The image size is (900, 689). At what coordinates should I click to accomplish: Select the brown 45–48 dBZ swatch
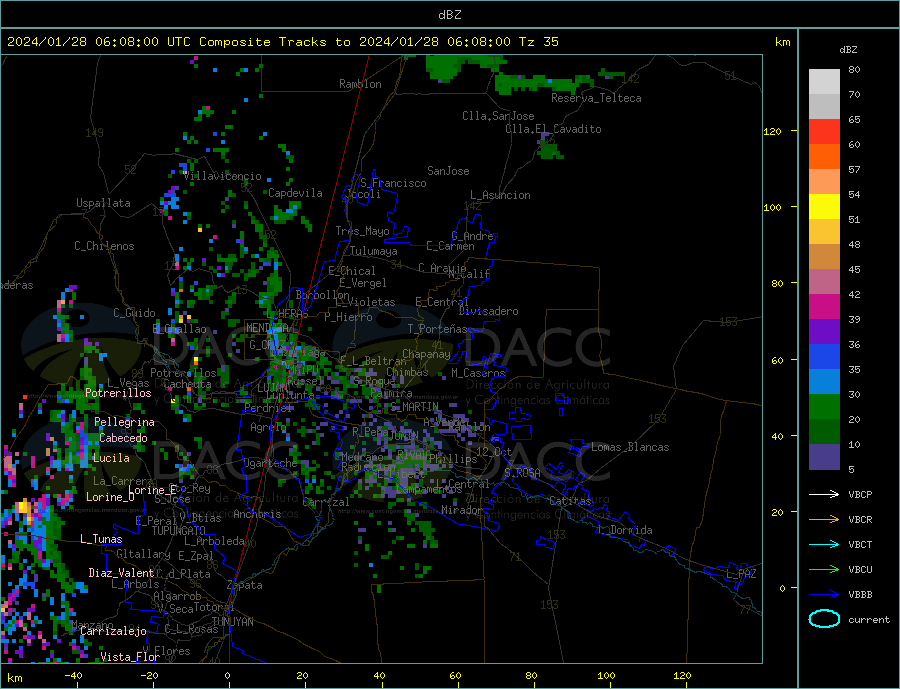(x=824, y=257)
